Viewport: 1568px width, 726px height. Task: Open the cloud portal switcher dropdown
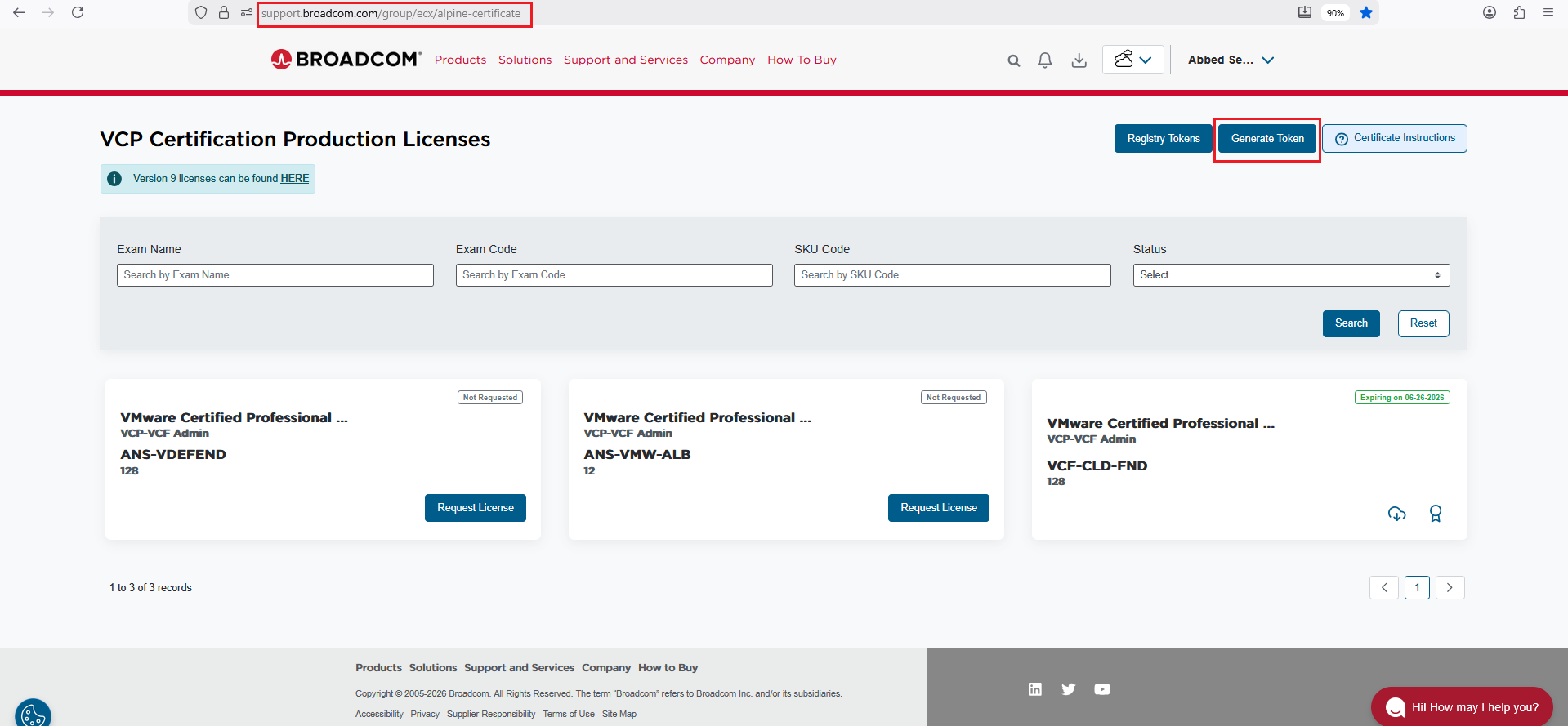point(1132,60)
